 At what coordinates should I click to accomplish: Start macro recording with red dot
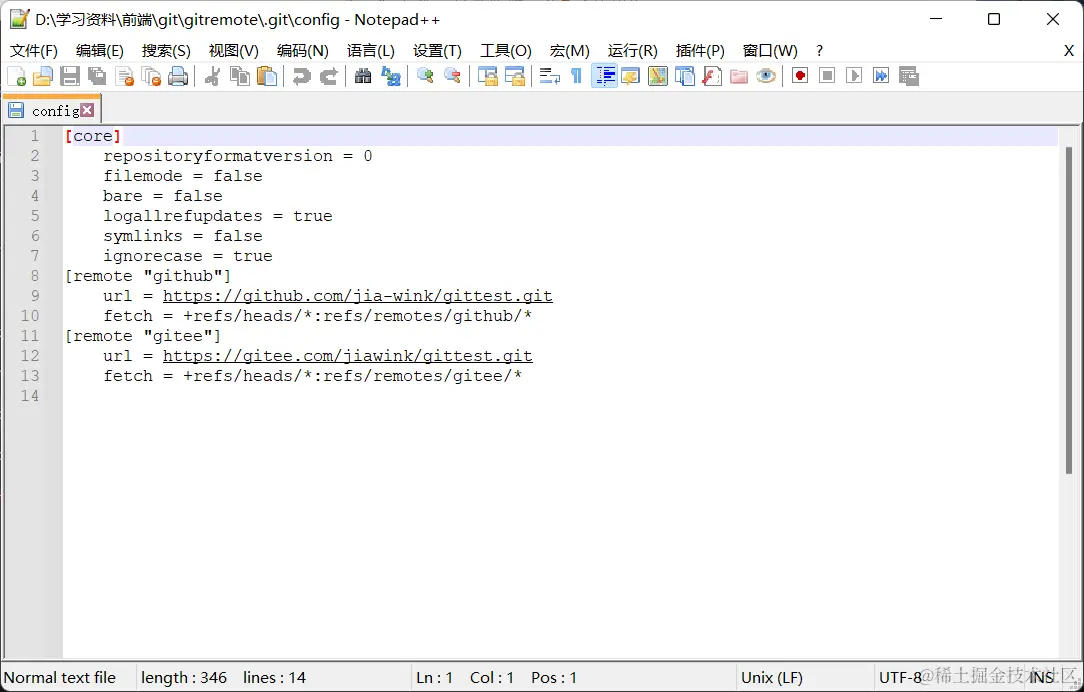(x=800, y=76)
